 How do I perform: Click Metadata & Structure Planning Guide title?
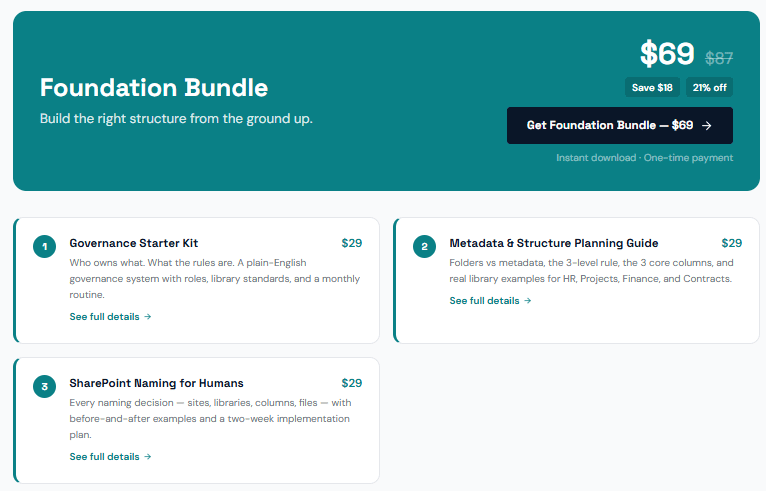554,243
